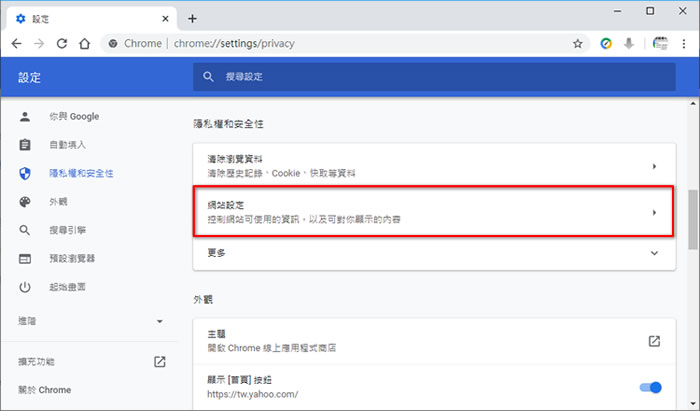The height and width of the screenshot is (411, 700).
Task: Click text 清除歷史記錄、Cookie、快取等資料
Action: 281,173
